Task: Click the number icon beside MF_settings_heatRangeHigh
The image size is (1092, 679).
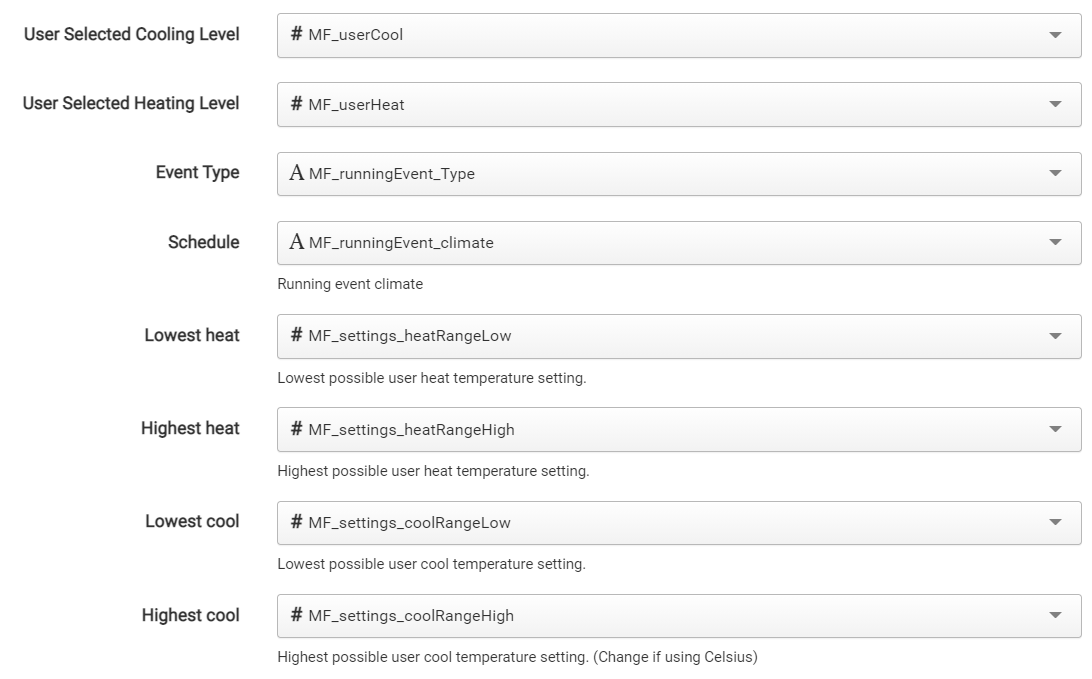Action: point(296,429)
